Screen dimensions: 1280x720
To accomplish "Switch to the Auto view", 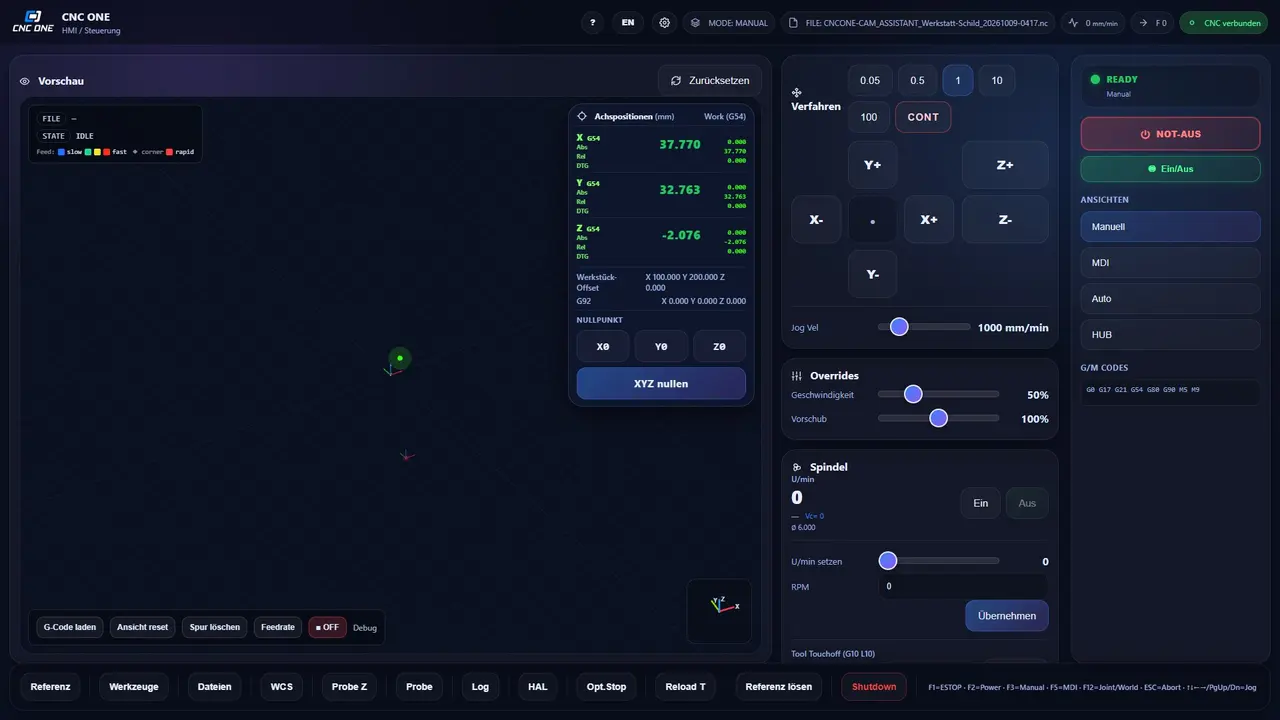I will click(1170, 299).
